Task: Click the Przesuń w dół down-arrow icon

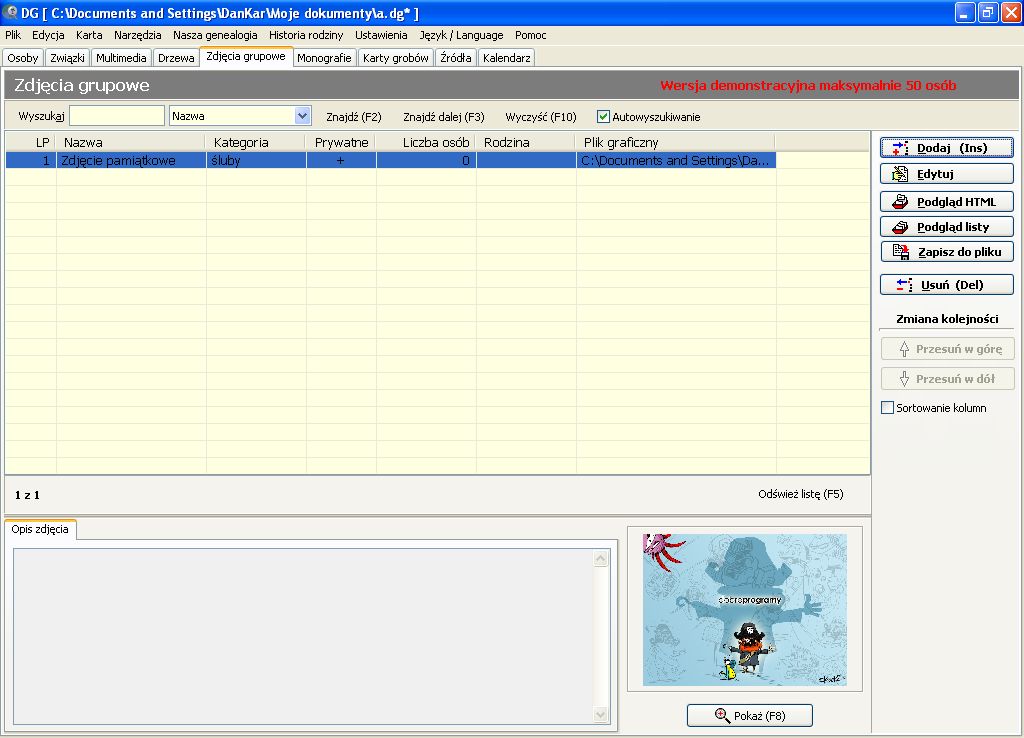Action: point(904,379)
